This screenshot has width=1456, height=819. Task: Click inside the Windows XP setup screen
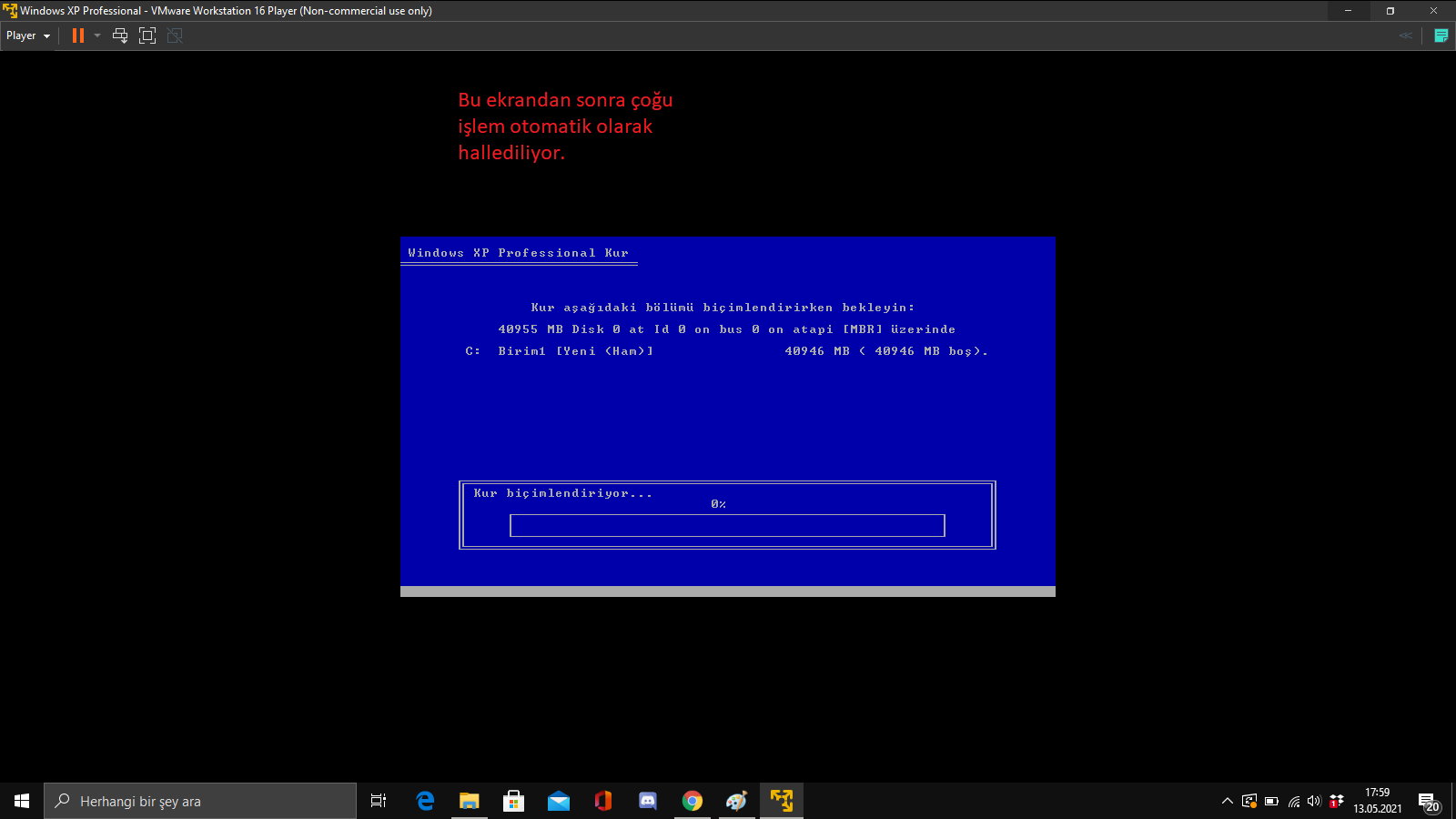tap(728, 417)
